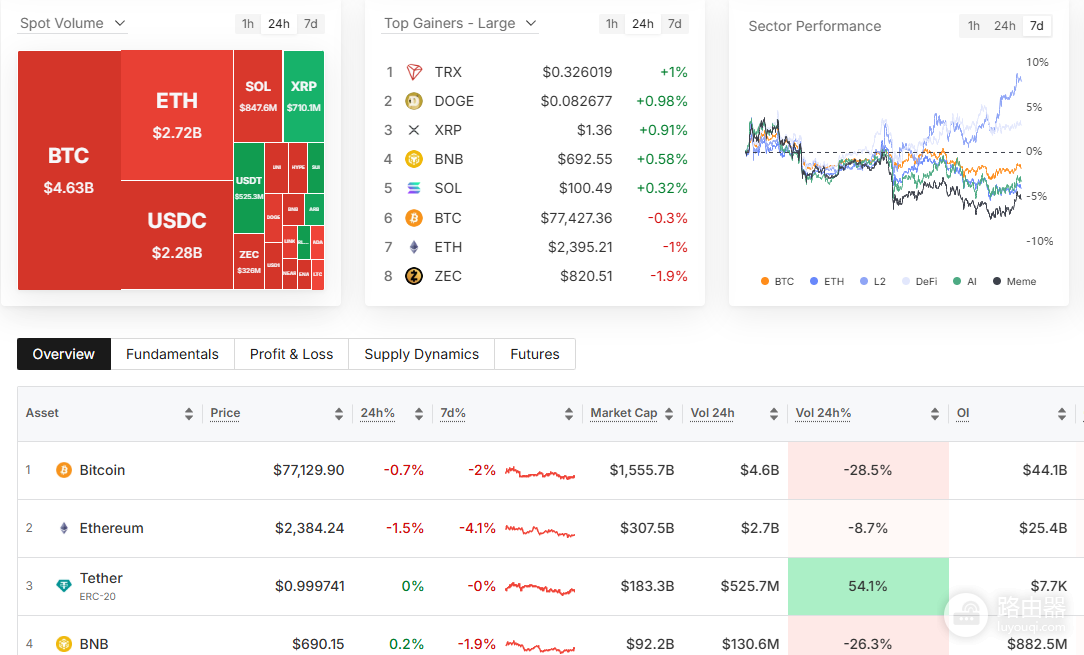Click the ZEC $326M treemap tile
Image resolution: width=1084 pixels, height=655 pixels.
249,261
